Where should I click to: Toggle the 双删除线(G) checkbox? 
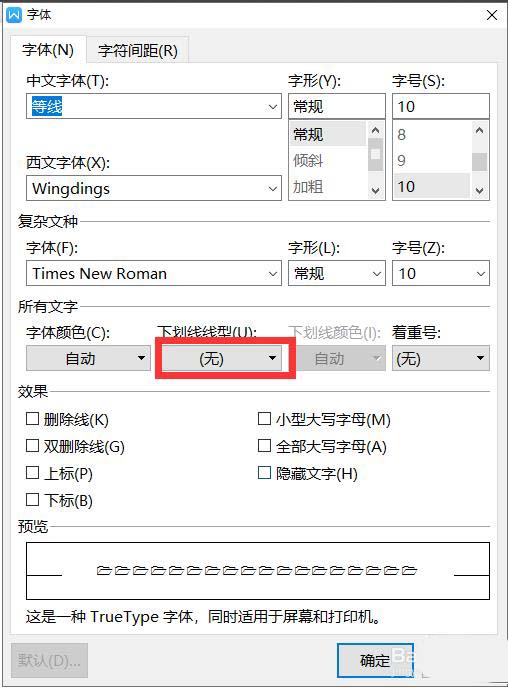coord(32,446)
